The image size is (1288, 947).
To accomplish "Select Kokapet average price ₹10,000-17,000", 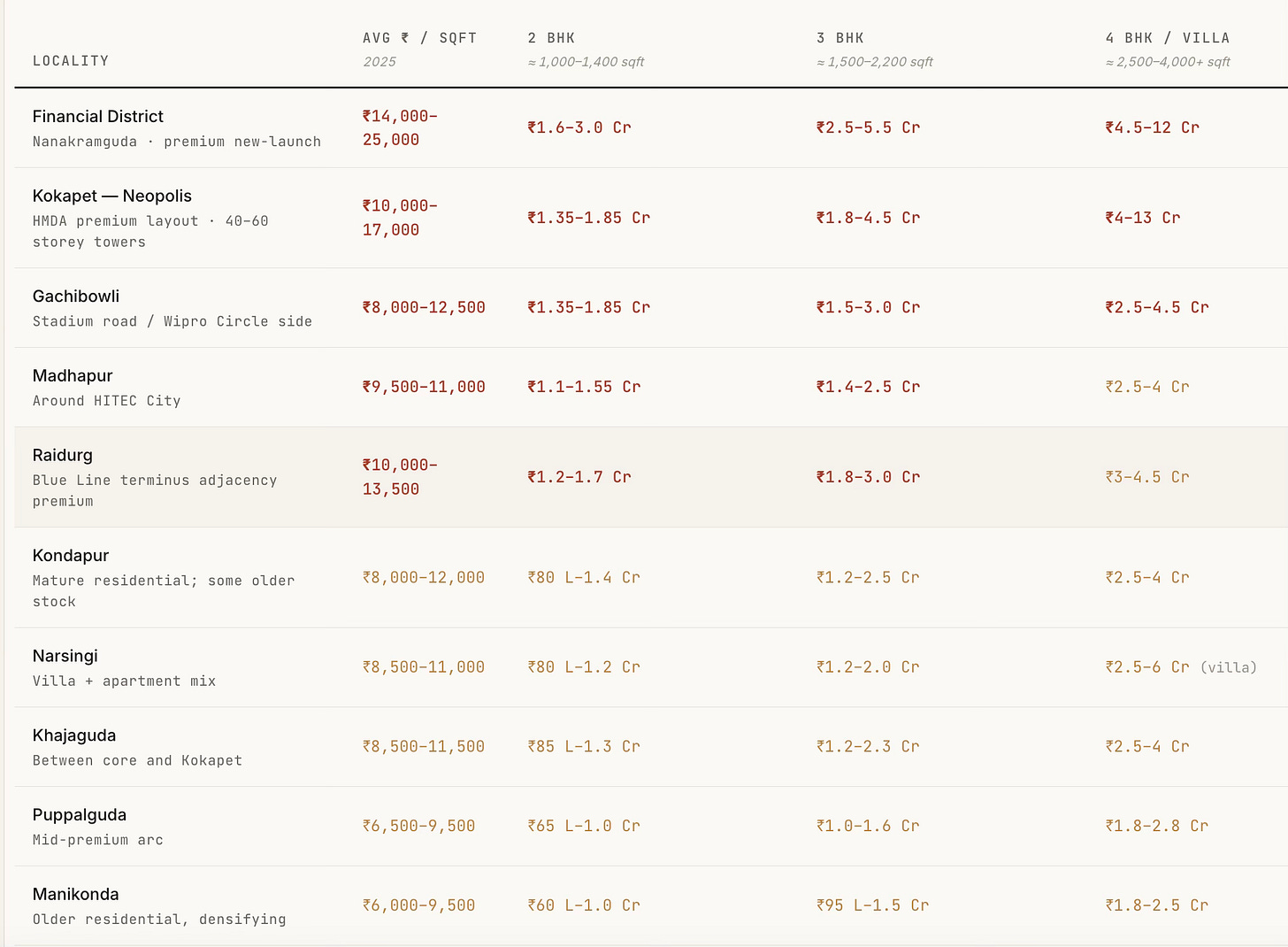I will (400, 218).
